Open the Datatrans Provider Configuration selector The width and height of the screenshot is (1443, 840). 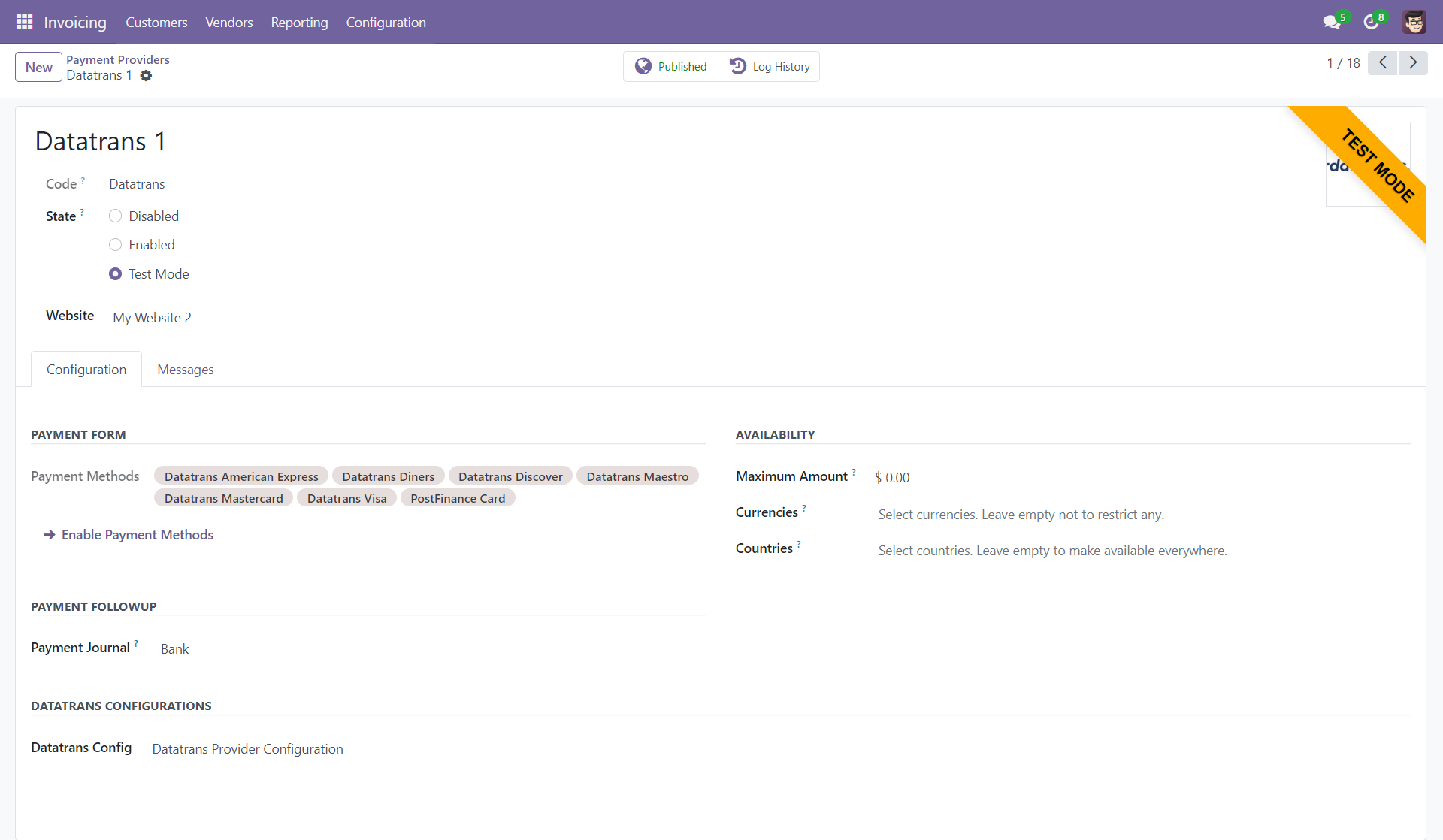point(247,748)
